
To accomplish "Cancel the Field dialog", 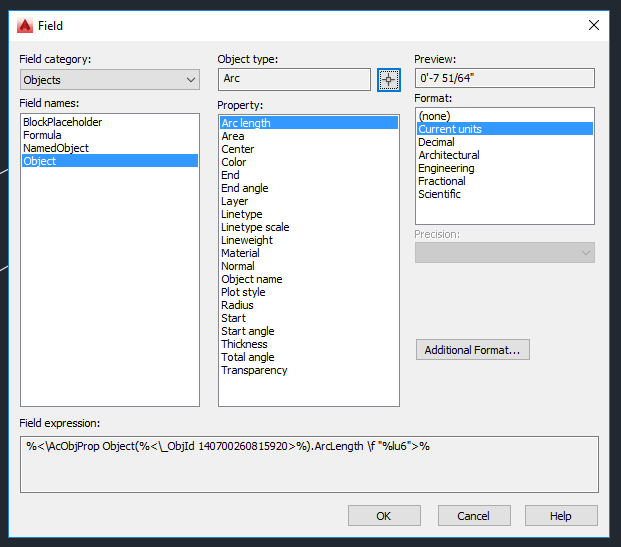I will [x=473, y=516].
